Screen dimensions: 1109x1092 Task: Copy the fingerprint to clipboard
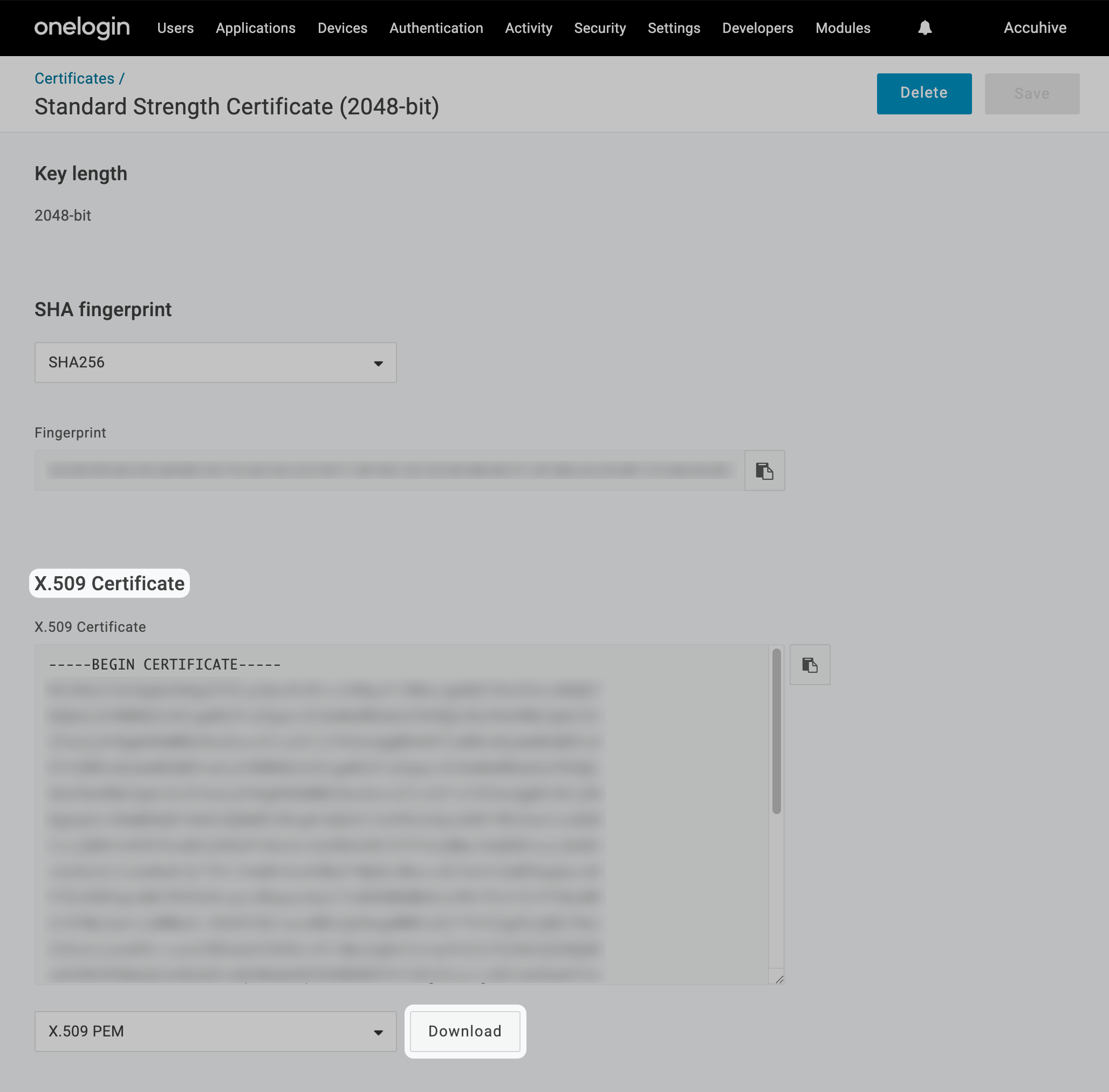click(x=764, y=471)
